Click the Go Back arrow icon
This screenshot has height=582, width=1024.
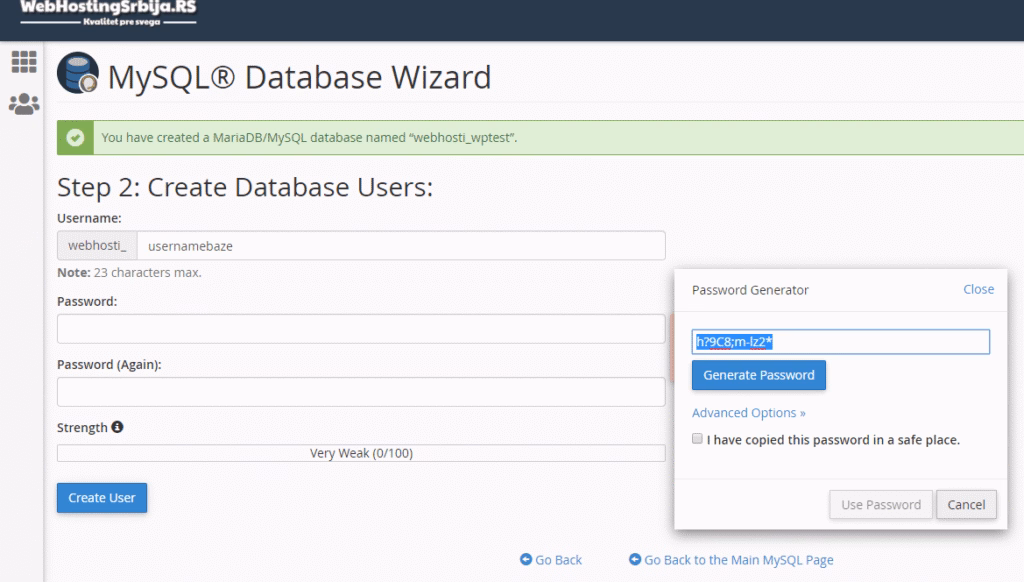point(526,559)
